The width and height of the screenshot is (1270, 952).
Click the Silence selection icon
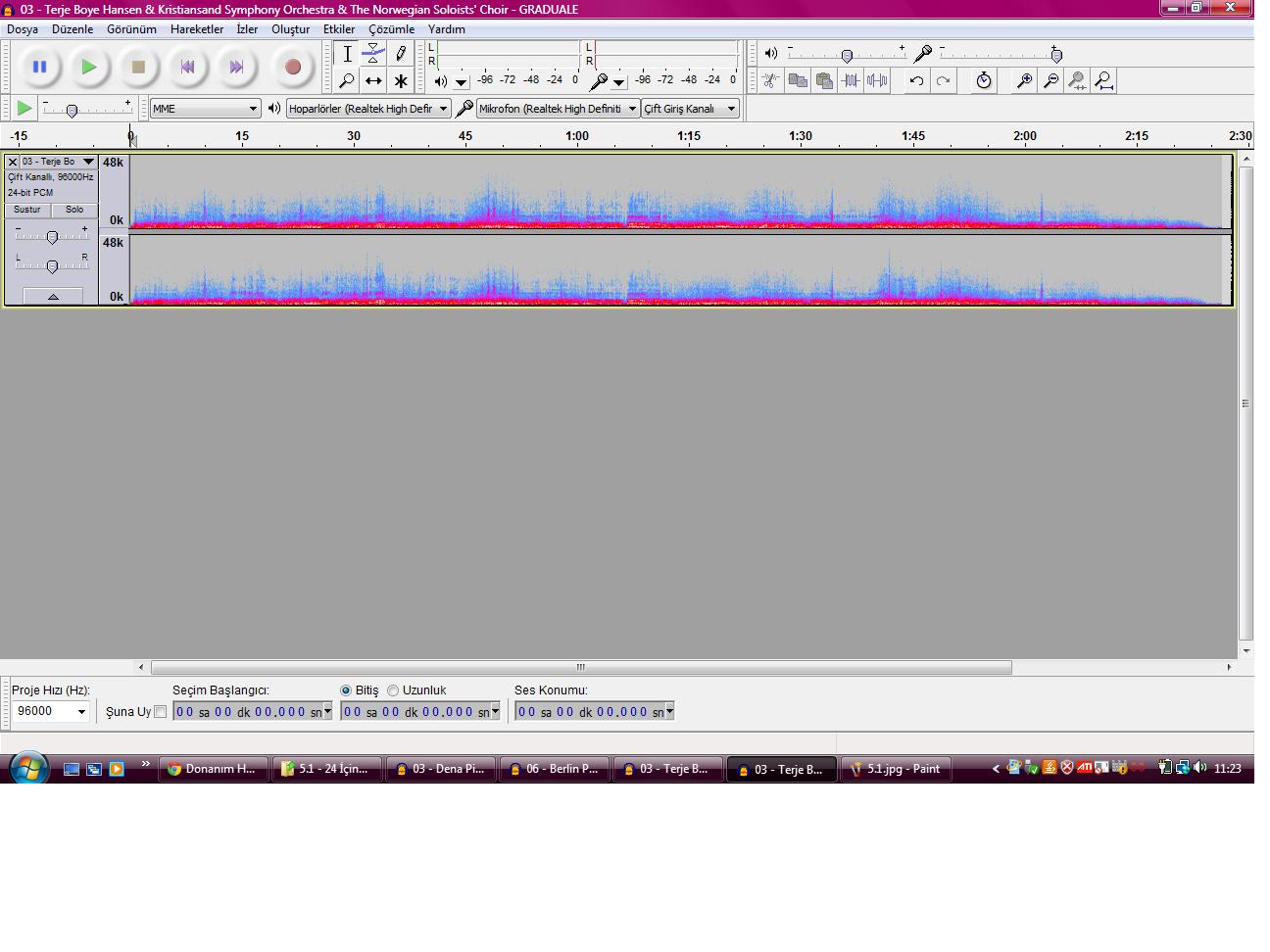pos(877,80)
